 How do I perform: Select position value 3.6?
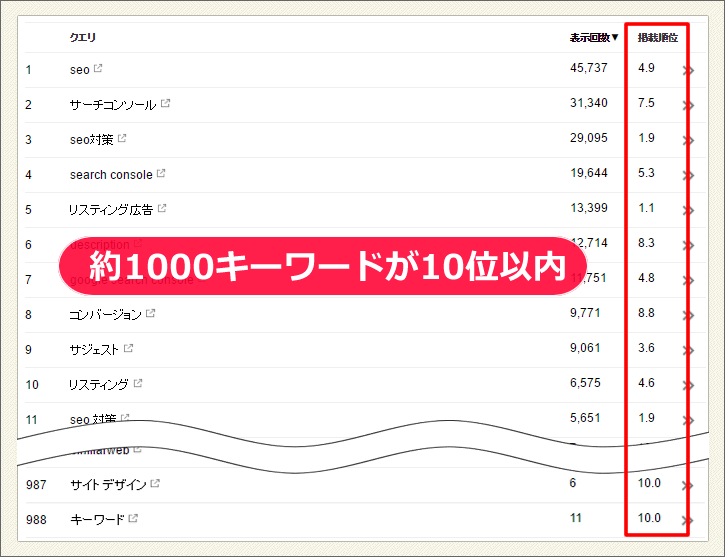point(646,348)
